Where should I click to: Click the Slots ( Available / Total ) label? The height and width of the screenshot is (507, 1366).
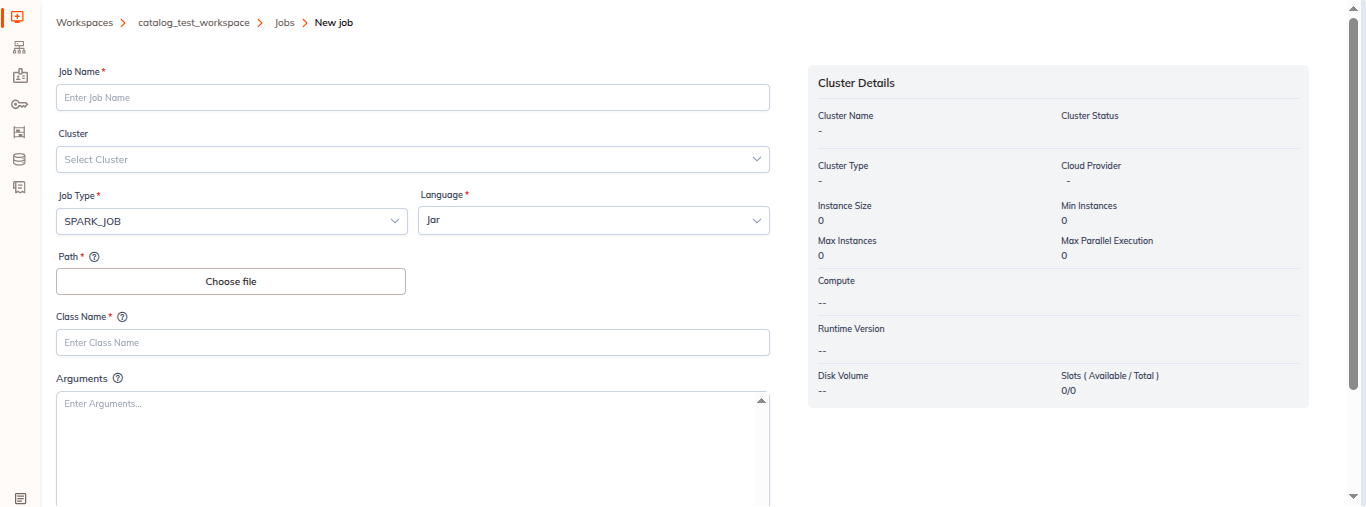(x=1110, y=376)
